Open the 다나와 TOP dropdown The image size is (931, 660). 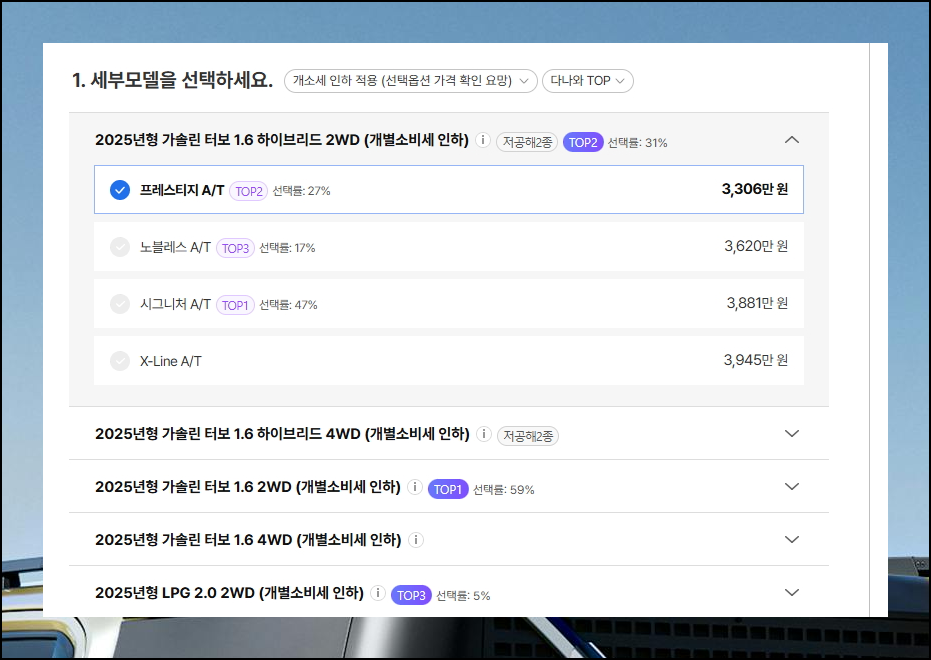click(x=588, y=81)
